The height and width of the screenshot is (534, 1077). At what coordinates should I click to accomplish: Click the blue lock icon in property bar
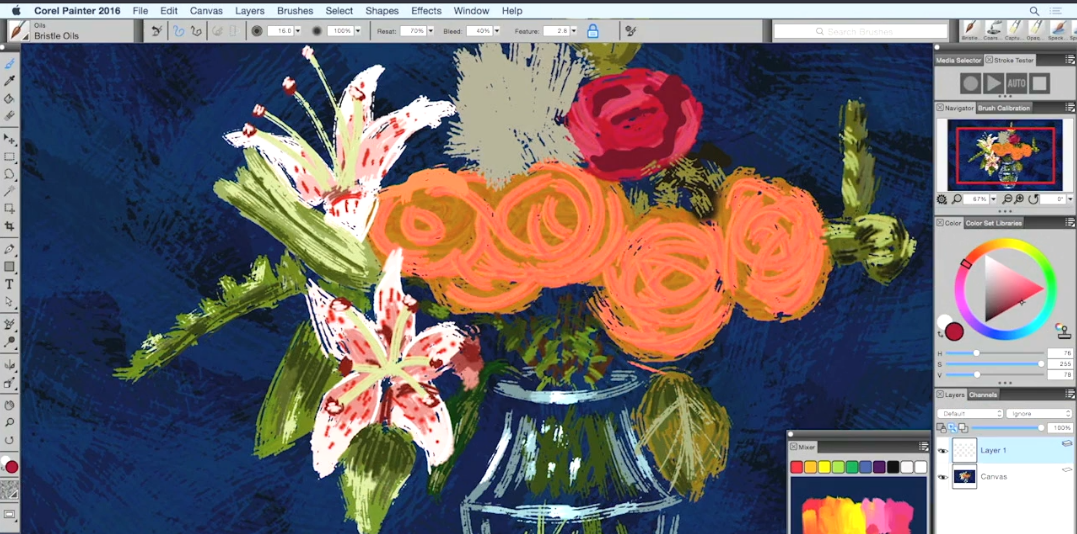(592, 31)
